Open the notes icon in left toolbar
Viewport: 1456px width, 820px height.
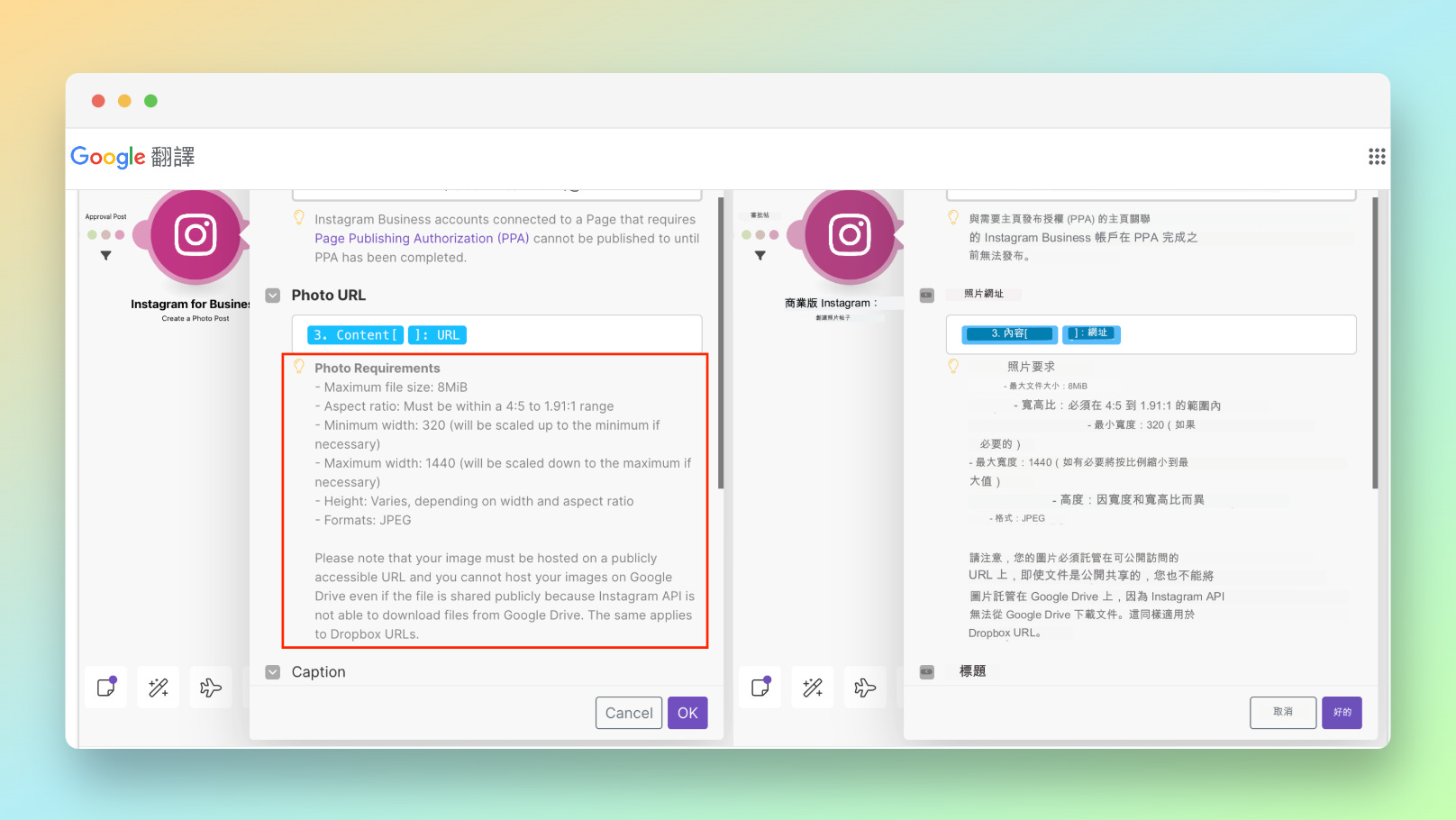click(x=106, y=688)
